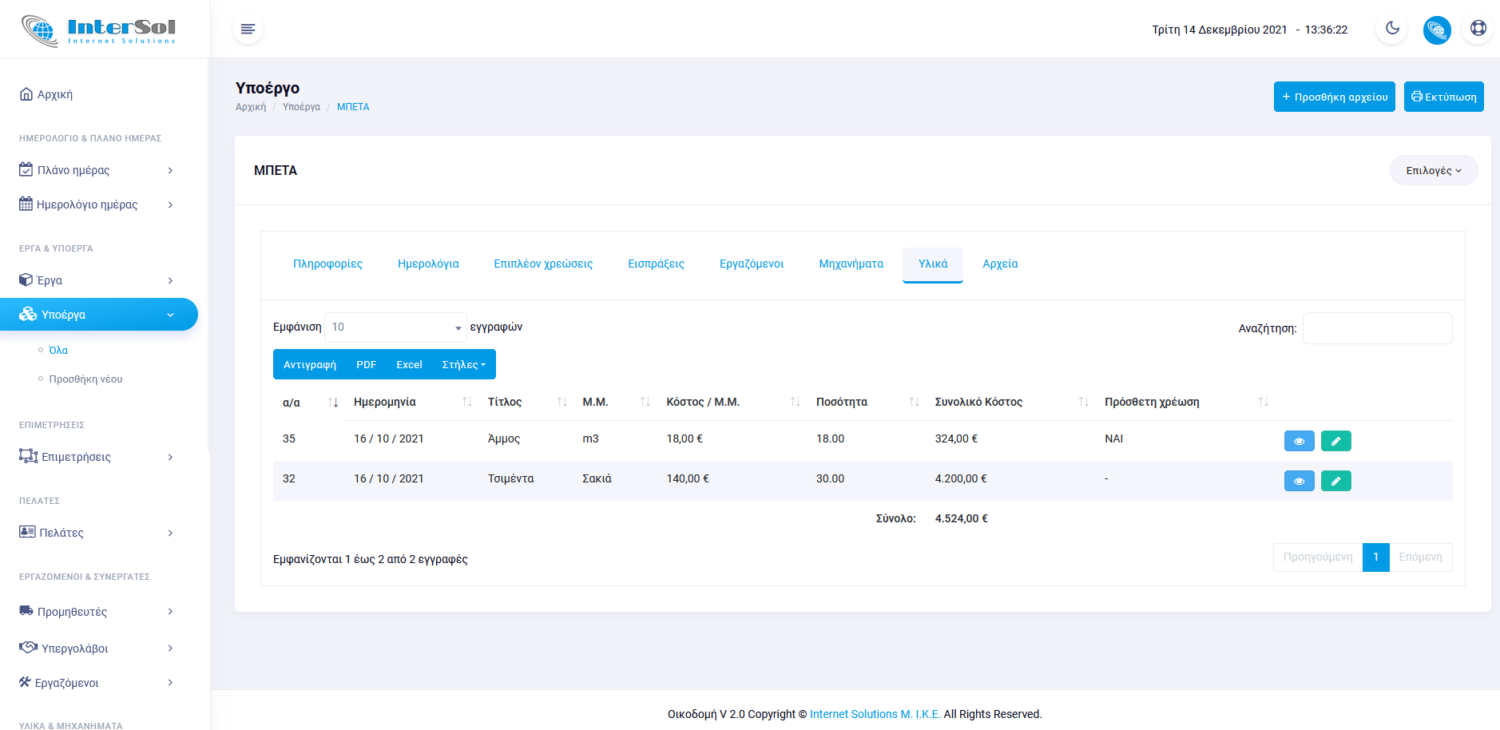
Task: Click the lifebuoy support icon in header
Action: (x=1478, y=29)
